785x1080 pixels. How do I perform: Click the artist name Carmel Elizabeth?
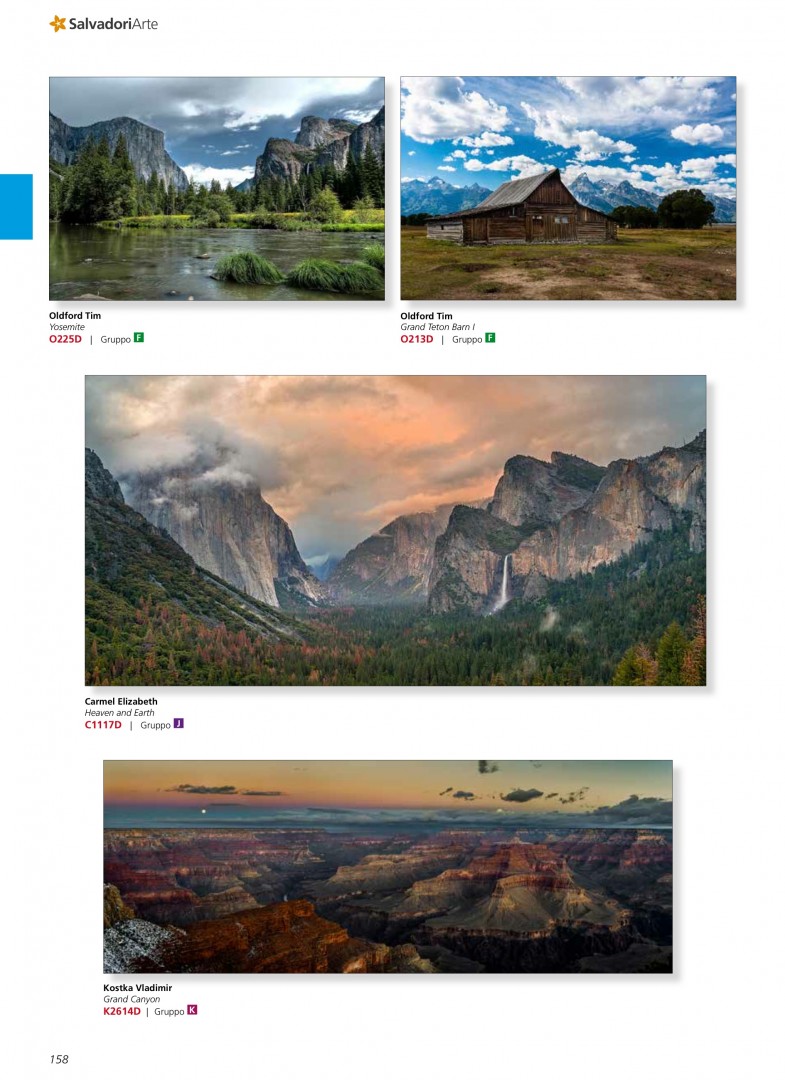(121, 701)
